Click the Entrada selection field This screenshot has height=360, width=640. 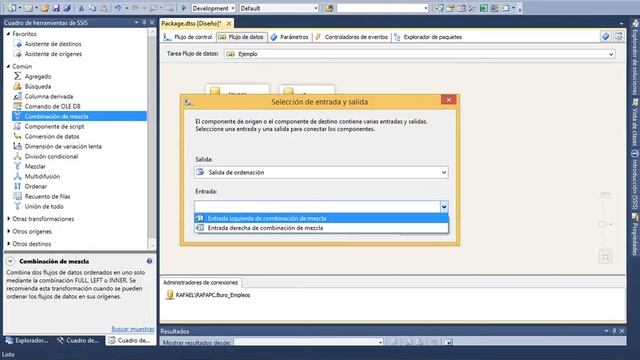(x=317, y=207)
